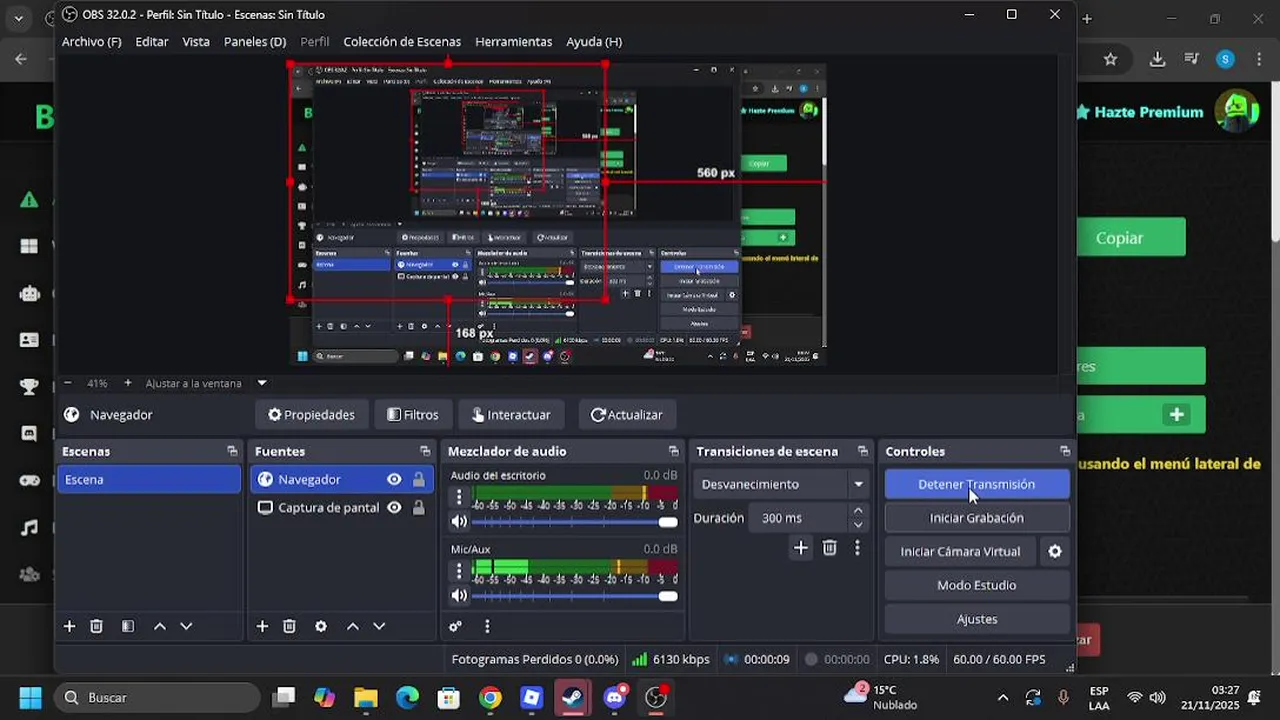This screenshot has height=720, width=1280.
Task: Undock the Escenas panel with its float icon
Action: [x=232, y=452]
